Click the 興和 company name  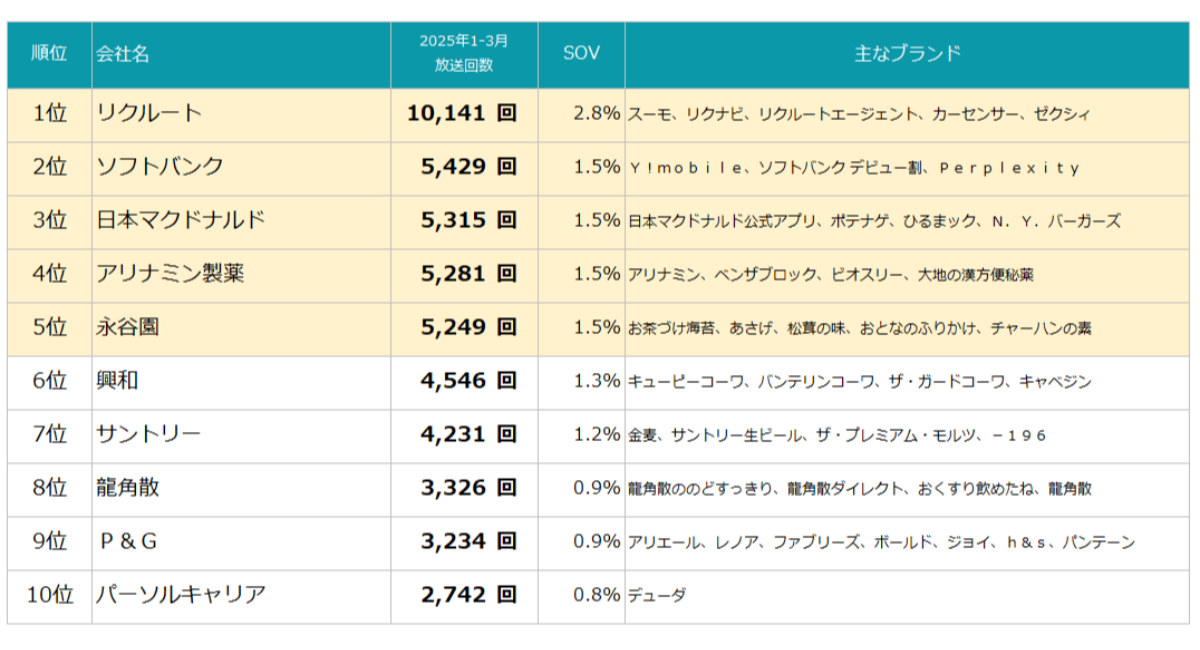(x=116, y=381)
